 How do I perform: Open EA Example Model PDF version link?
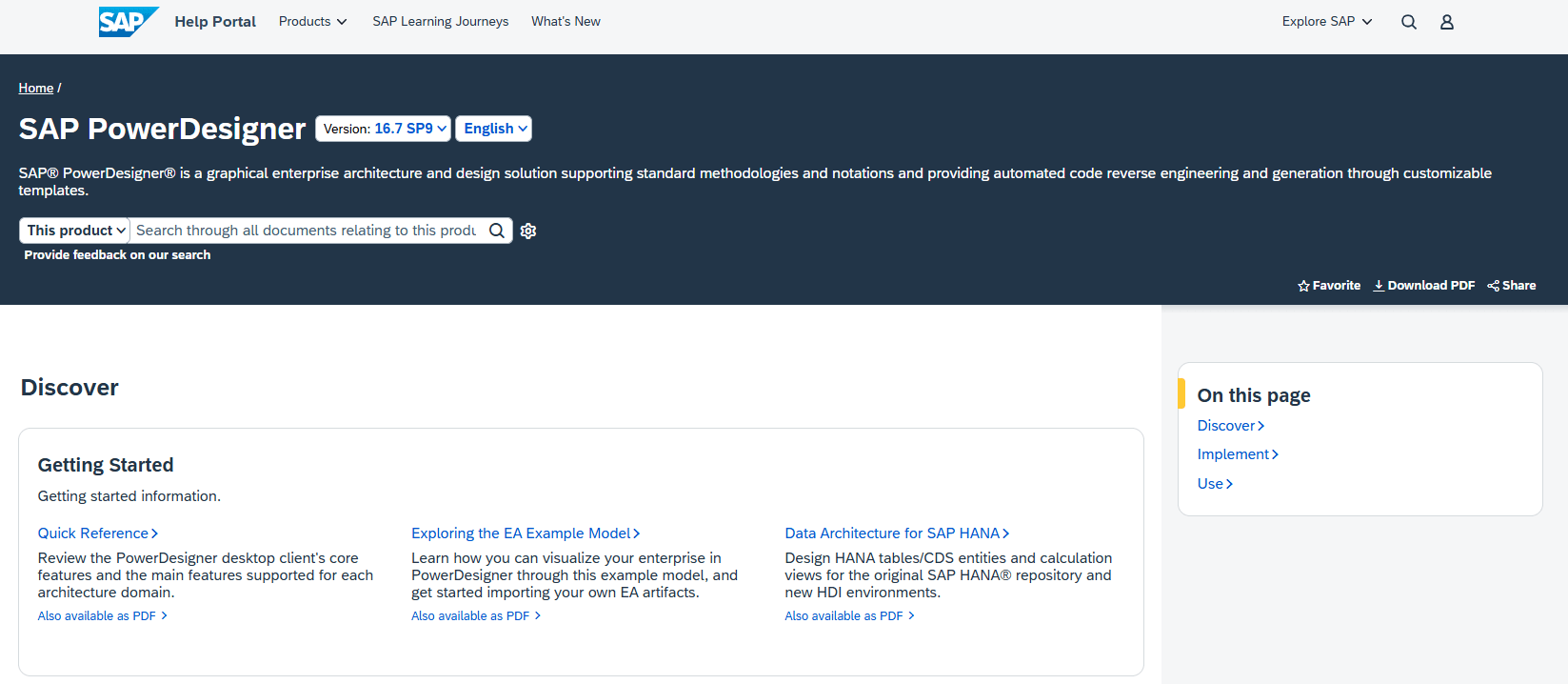click(x=476, y=616)
